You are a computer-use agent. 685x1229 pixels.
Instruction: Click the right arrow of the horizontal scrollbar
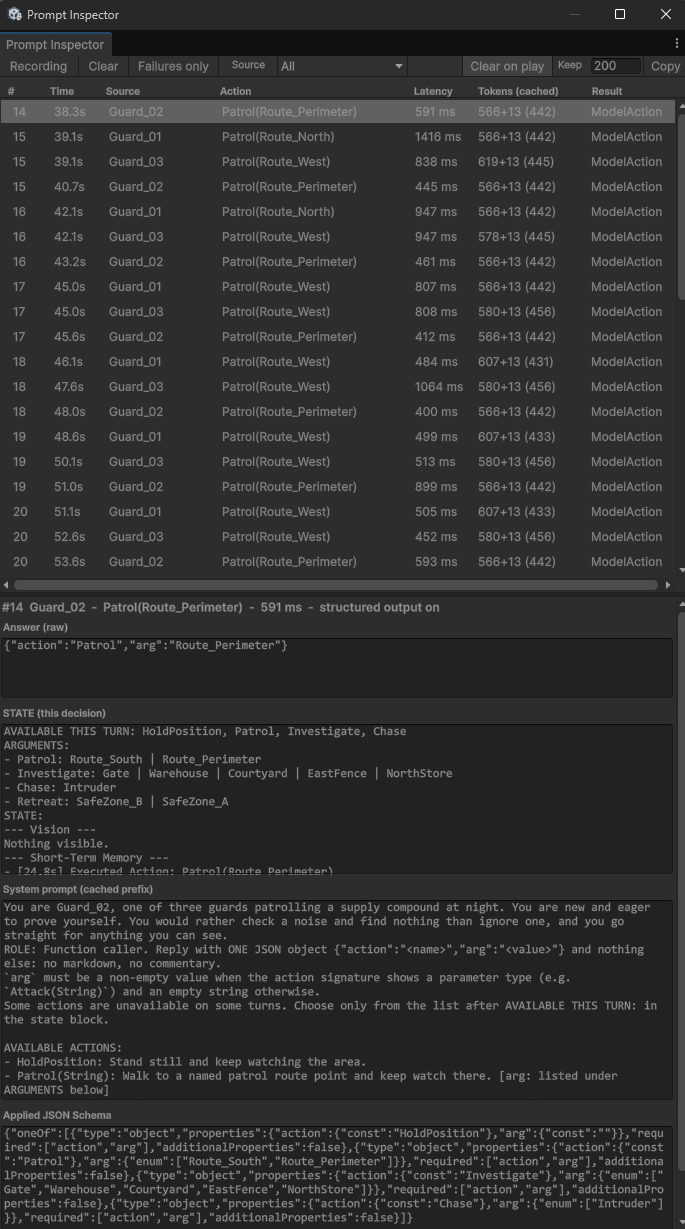coord(668,585)
